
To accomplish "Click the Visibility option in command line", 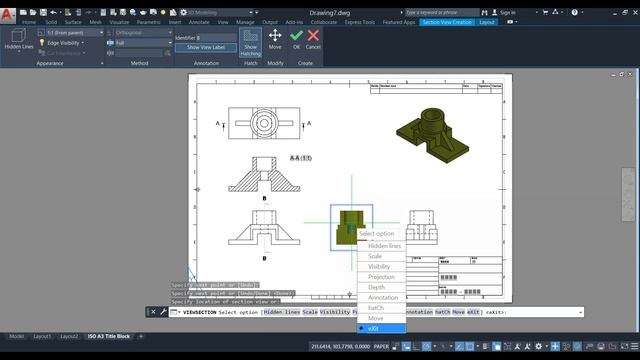I will 335,312.
